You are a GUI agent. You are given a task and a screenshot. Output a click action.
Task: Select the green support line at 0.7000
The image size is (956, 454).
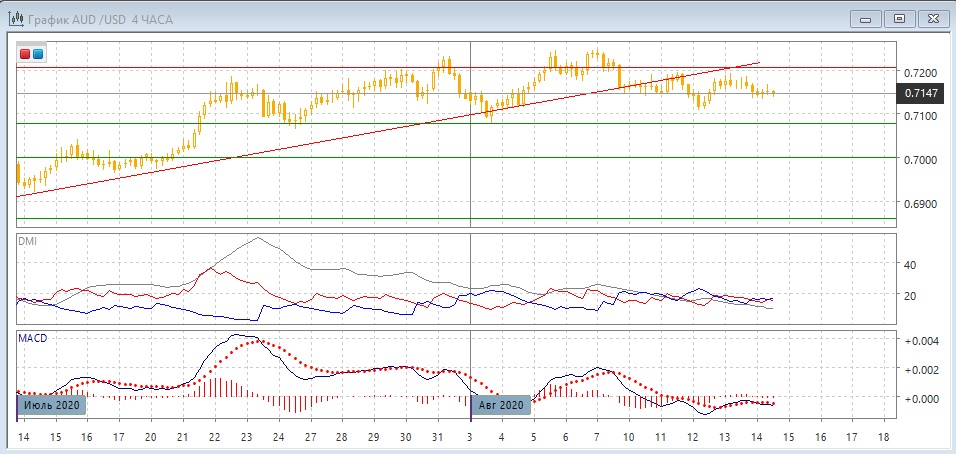pyautogui.click(x=300, y=158)
